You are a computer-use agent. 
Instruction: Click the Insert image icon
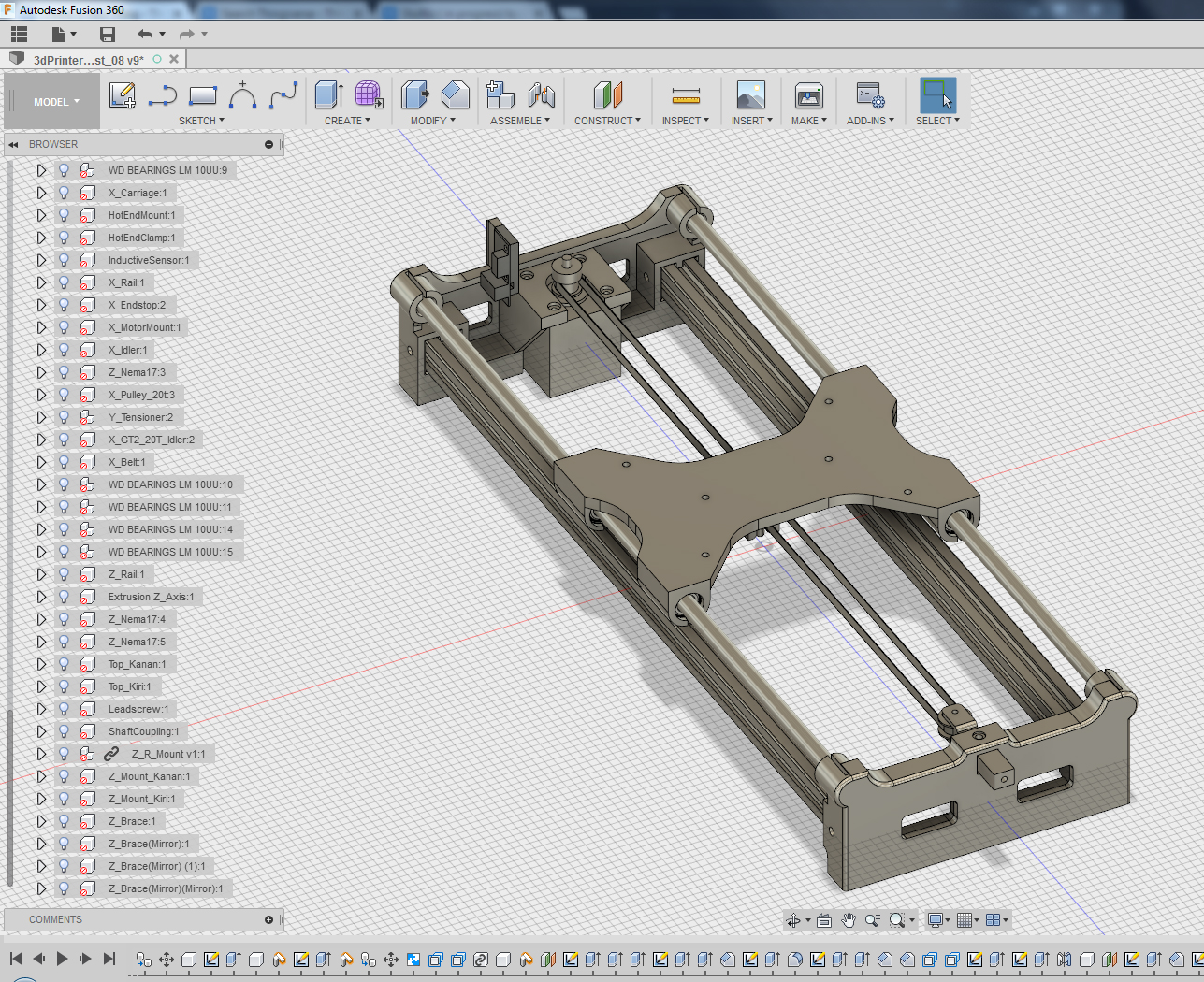[x=751, y=94]
